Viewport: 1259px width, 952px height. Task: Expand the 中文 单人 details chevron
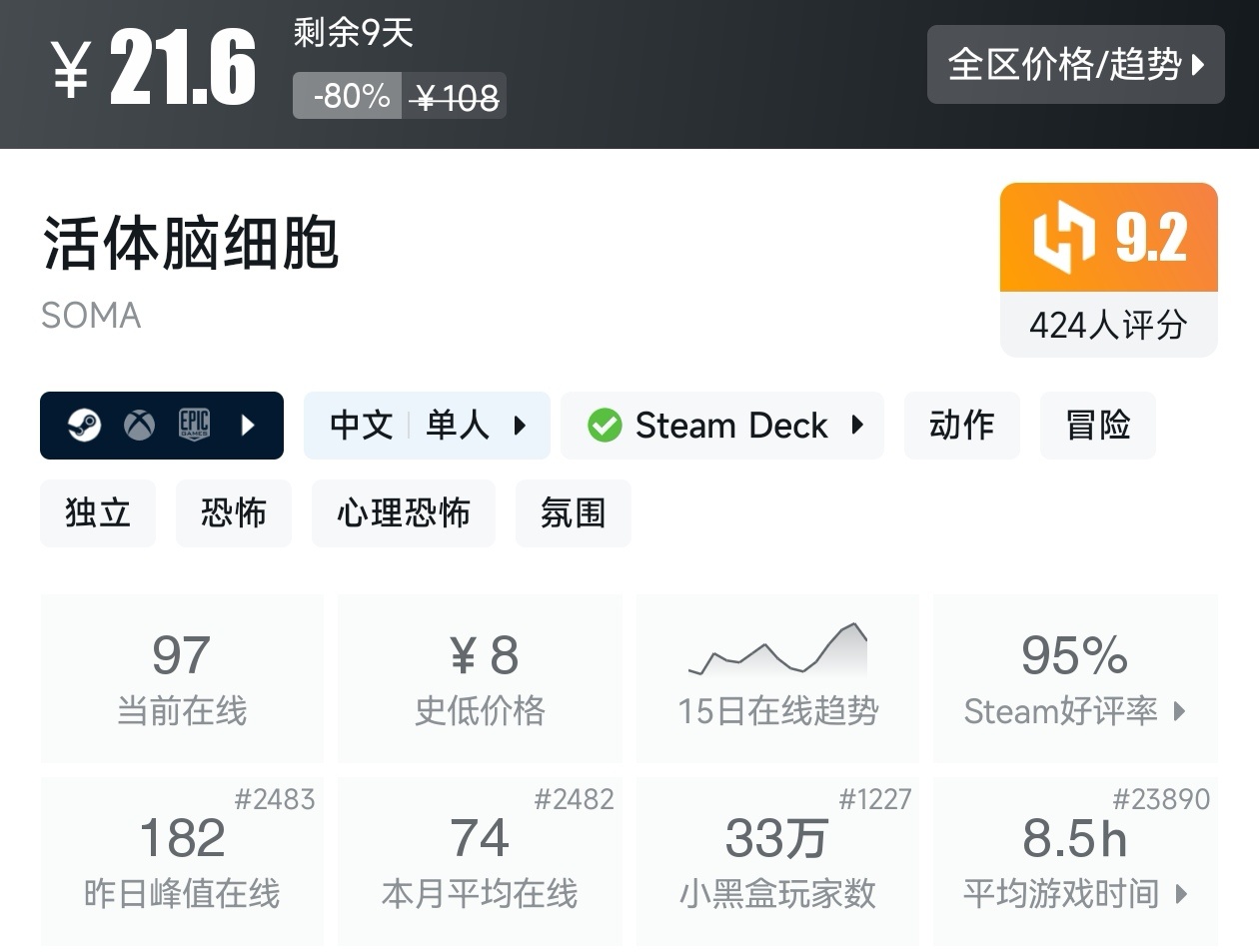point(521,426)
